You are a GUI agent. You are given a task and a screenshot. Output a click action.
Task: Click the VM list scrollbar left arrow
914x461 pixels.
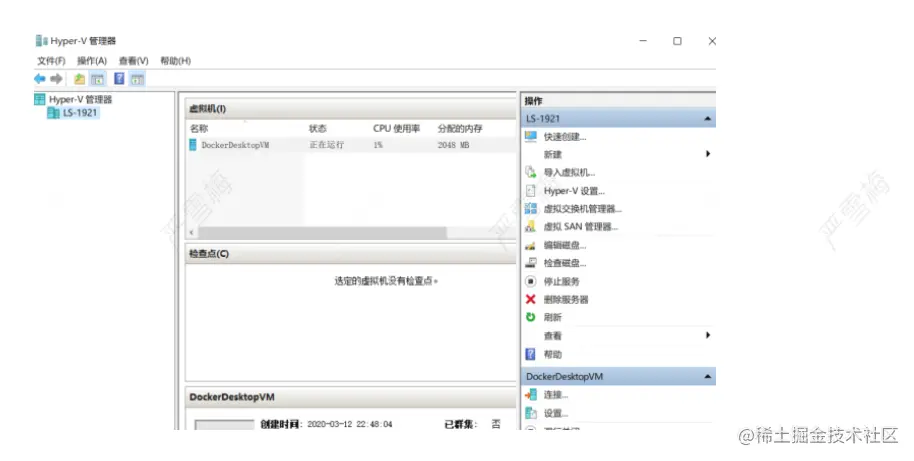[x=191, y=233]
